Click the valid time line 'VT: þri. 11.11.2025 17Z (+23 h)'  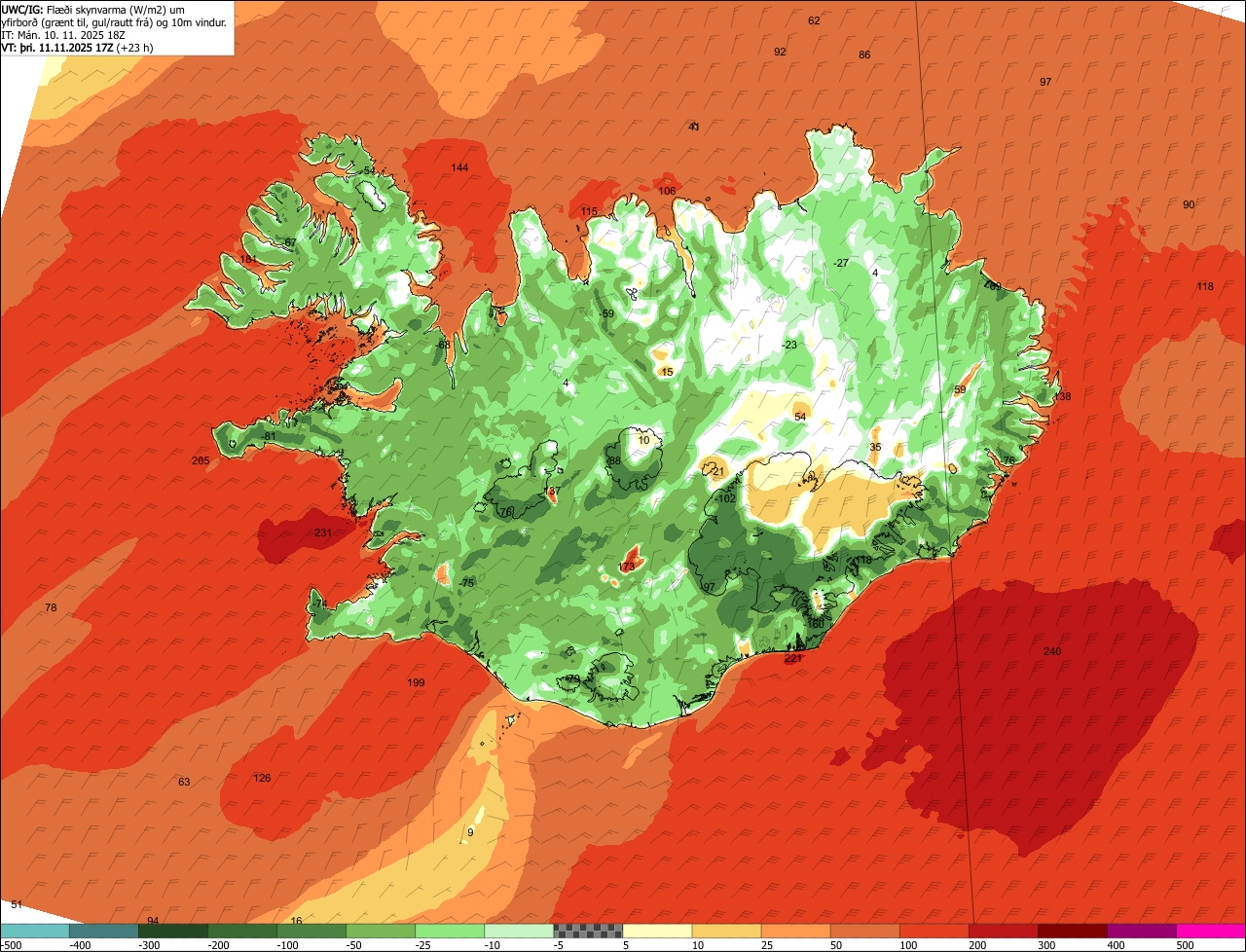point(78,48)
